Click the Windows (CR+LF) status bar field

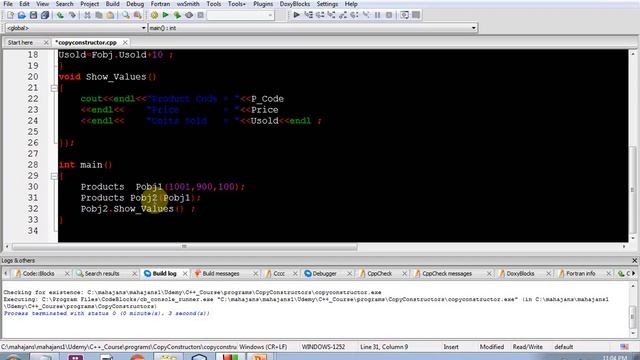263,347
